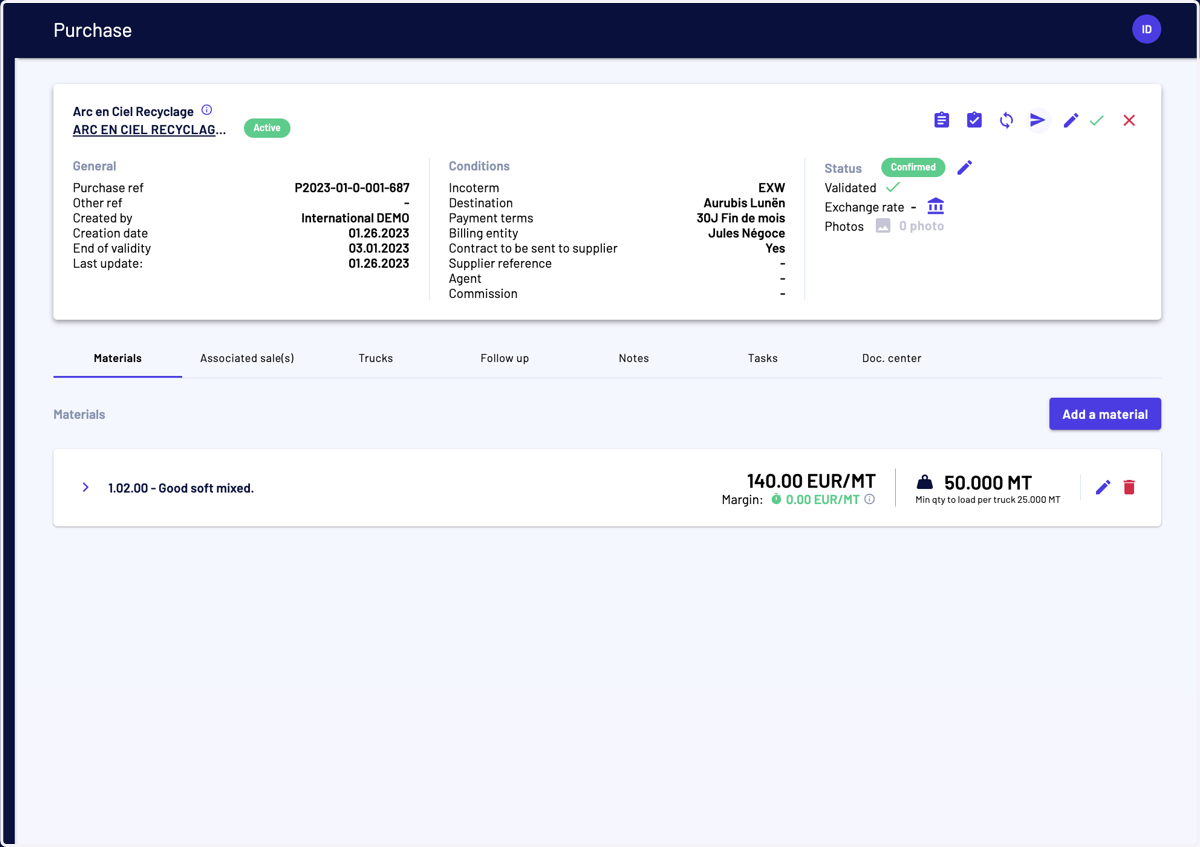Click the weight icon beside 50.000 MT
This screenshot has width=1200, height=847.
(x=925, y=482)
